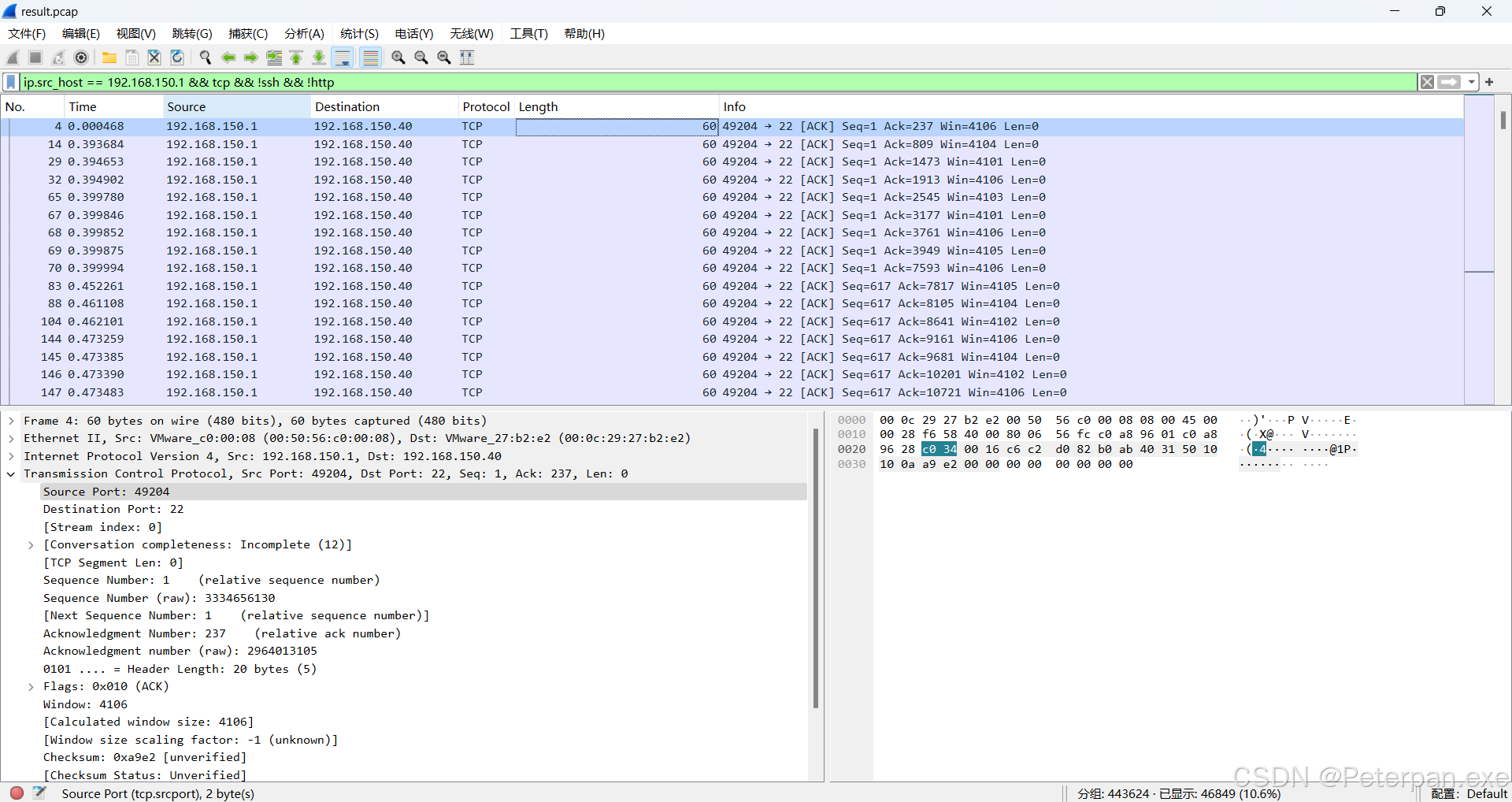The width and height of the screenshot is (1512, 802).
Task: Clear the display filter
Action: [1427, 82]
